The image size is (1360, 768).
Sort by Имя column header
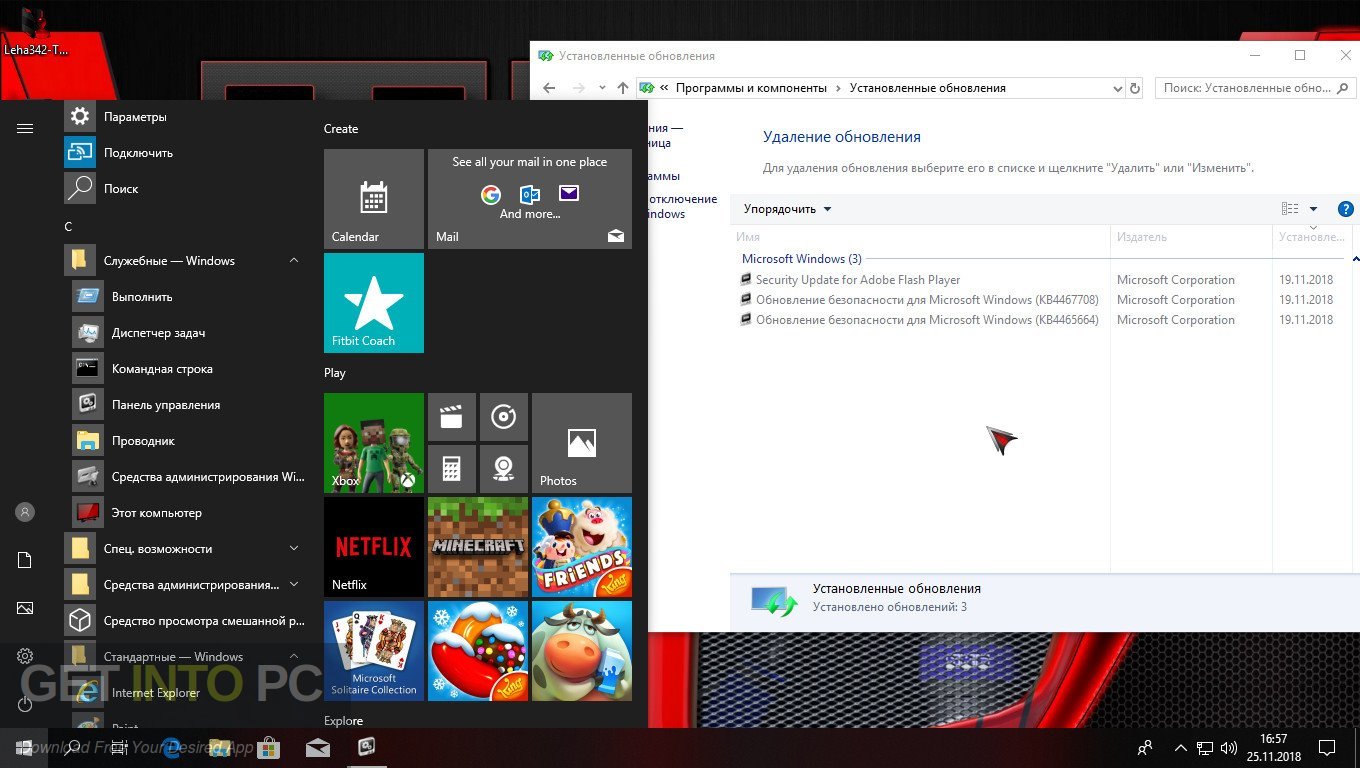point(920,237)
